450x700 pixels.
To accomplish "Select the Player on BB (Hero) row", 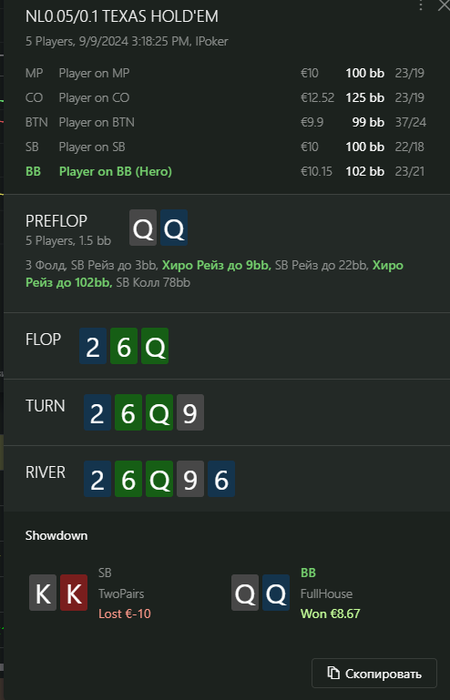I will point(225,171).
